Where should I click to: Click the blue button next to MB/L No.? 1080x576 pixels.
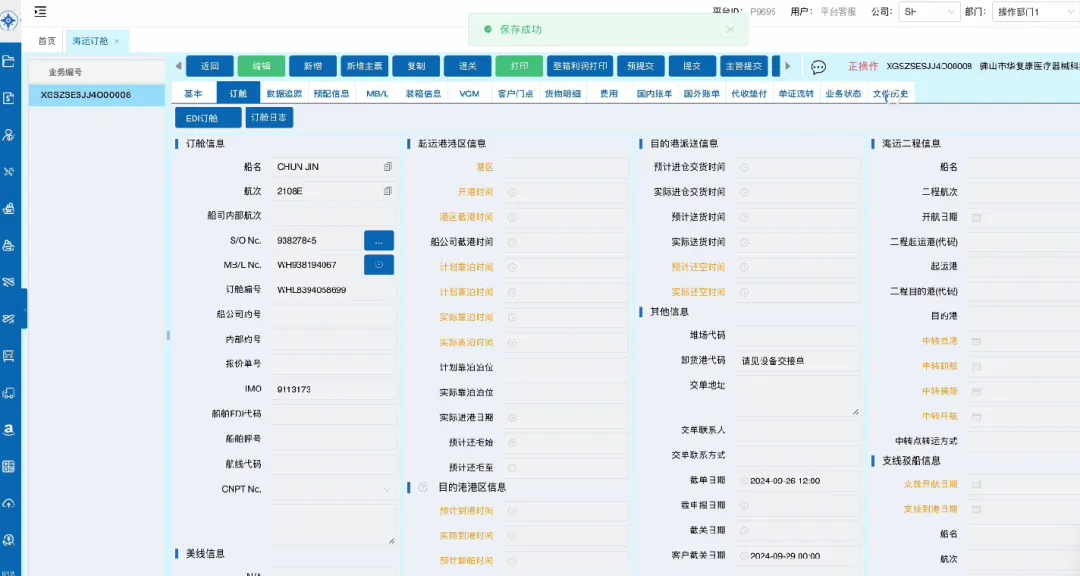(x=379, y=265)
